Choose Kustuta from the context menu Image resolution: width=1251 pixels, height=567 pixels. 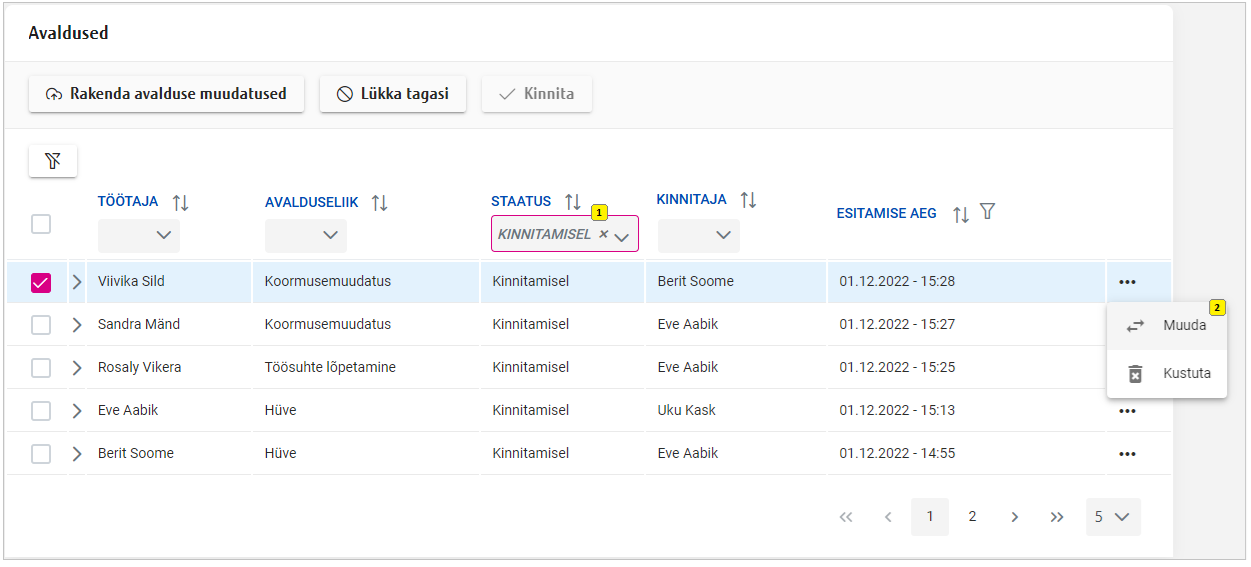pyautogui.click(x=1167, y=374)
